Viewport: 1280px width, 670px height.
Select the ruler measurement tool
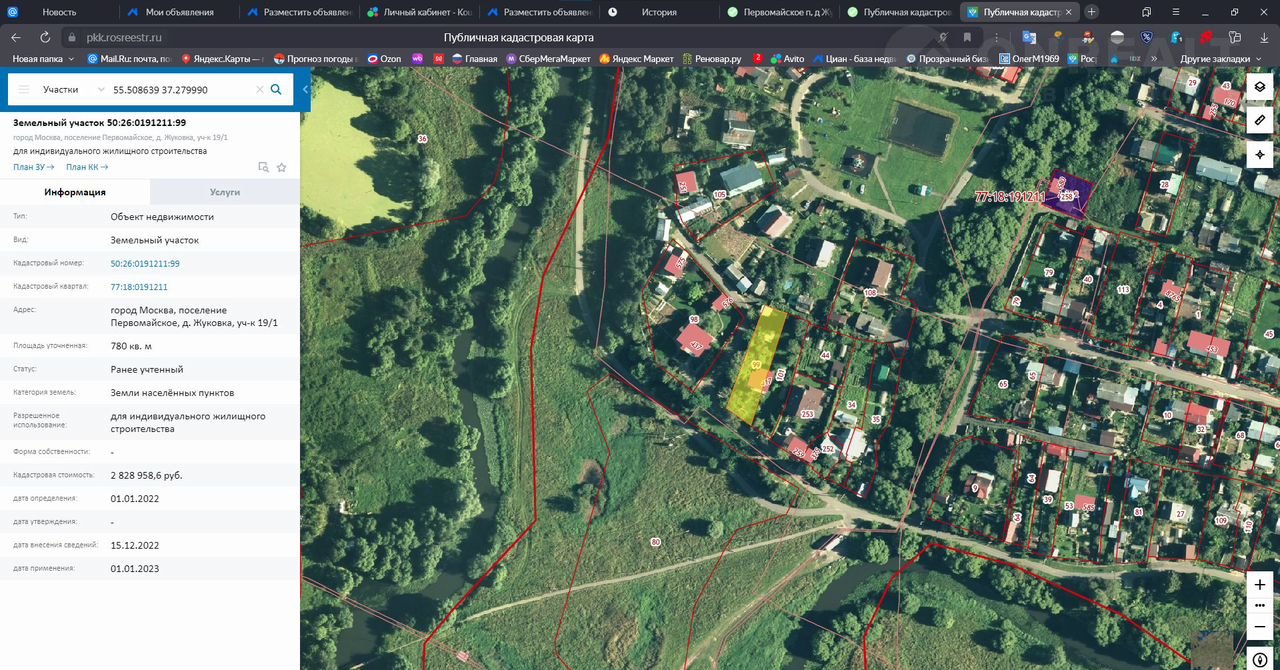[1260, 121]
